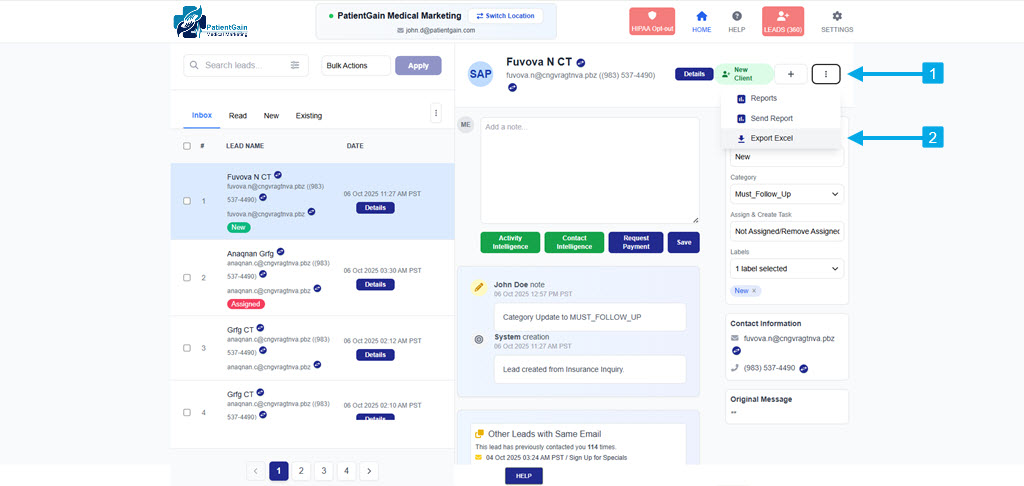Go to the next page arrow
This screenshot has width=1024, height=486.
[x=369, y=470]
